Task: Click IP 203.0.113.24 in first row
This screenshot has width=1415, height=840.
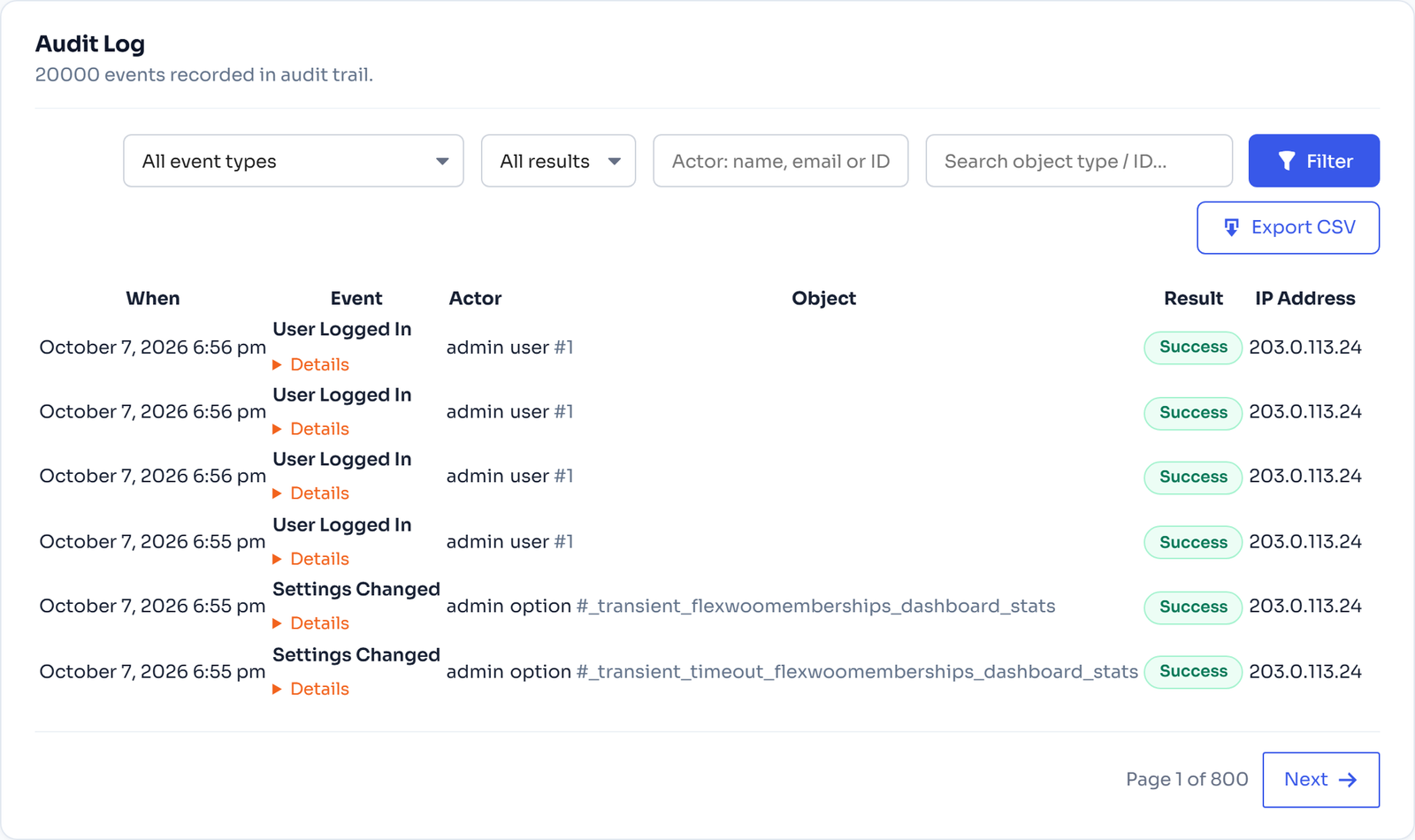Action: coord(1305,347)
